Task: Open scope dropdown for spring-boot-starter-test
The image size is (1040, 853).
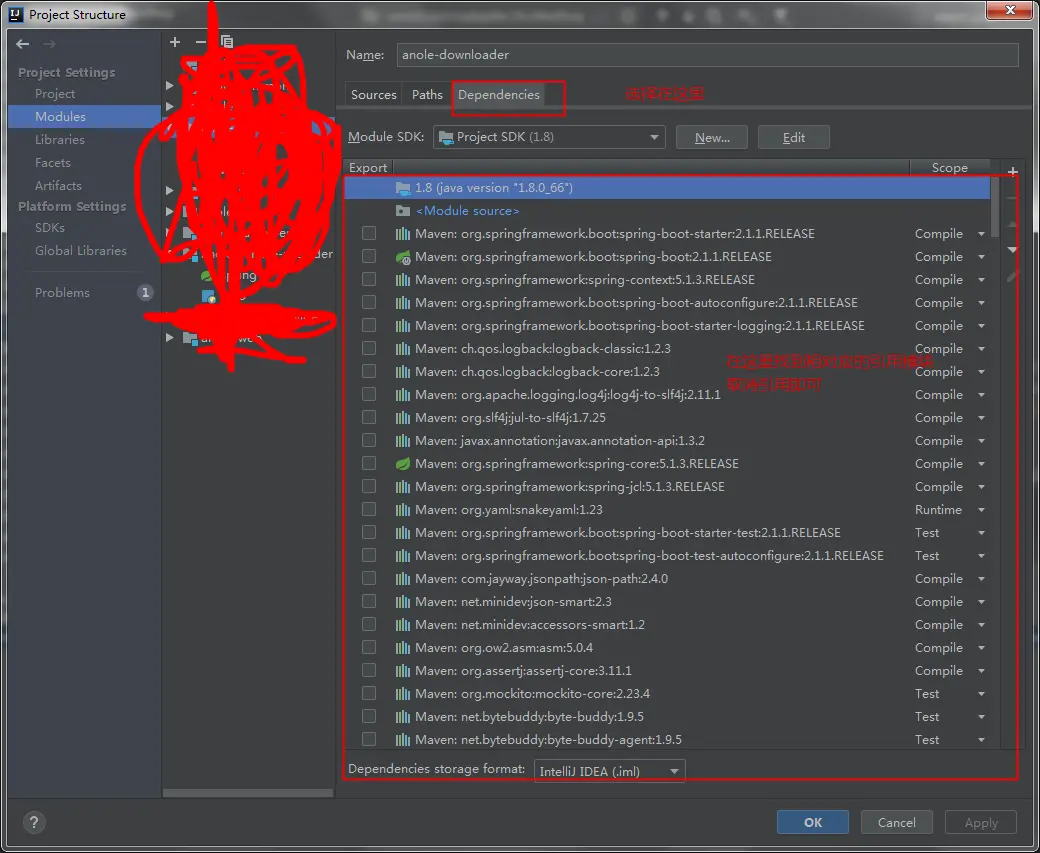Action: coord(981,533)
